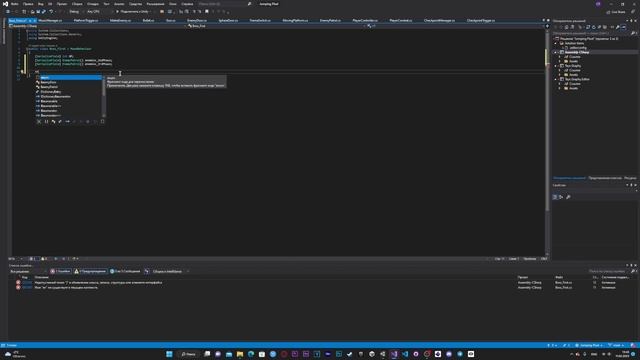Open the Assembly-CSharp project navigation dropdown
This screenshot has height=360, width=640.
point(97,26)
